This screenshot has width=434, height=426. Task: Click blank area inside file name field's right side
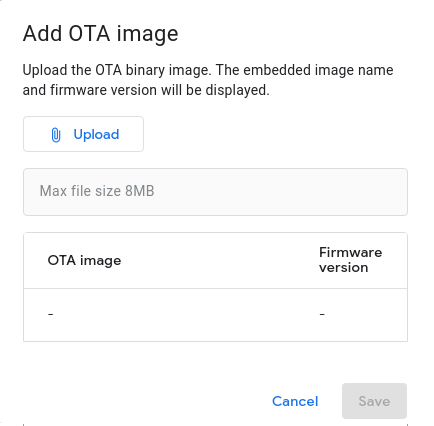(x=300, y=192)
